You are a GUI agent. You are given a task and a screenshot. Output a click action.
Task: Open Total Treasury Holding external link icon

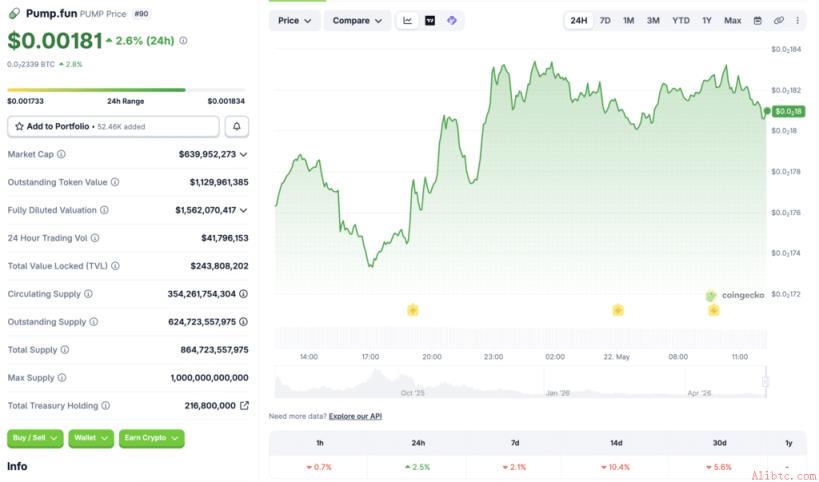click(x=244, y=406)
